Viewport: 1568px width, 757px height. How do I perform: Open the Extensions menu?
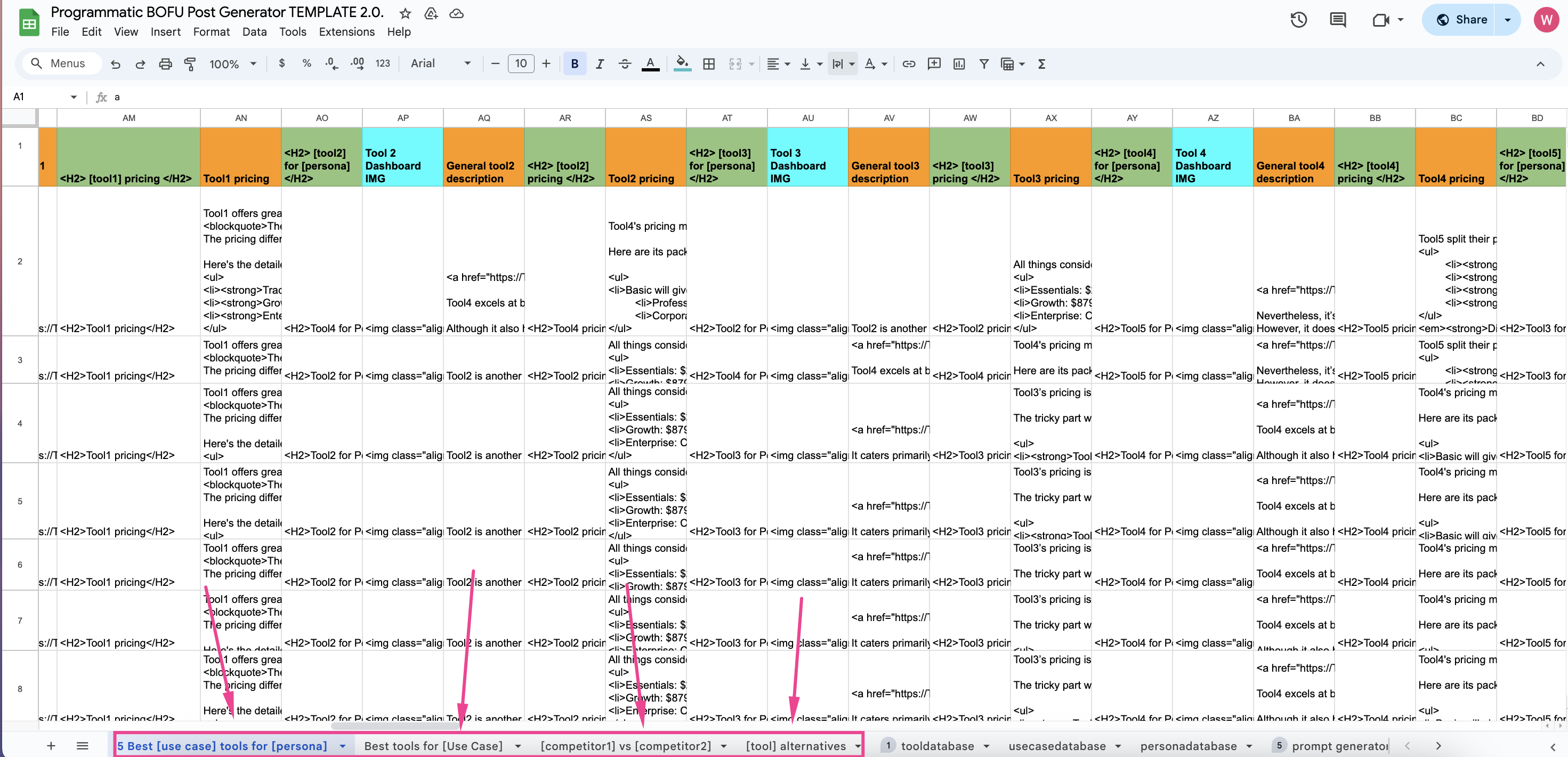tap(346, 31)
